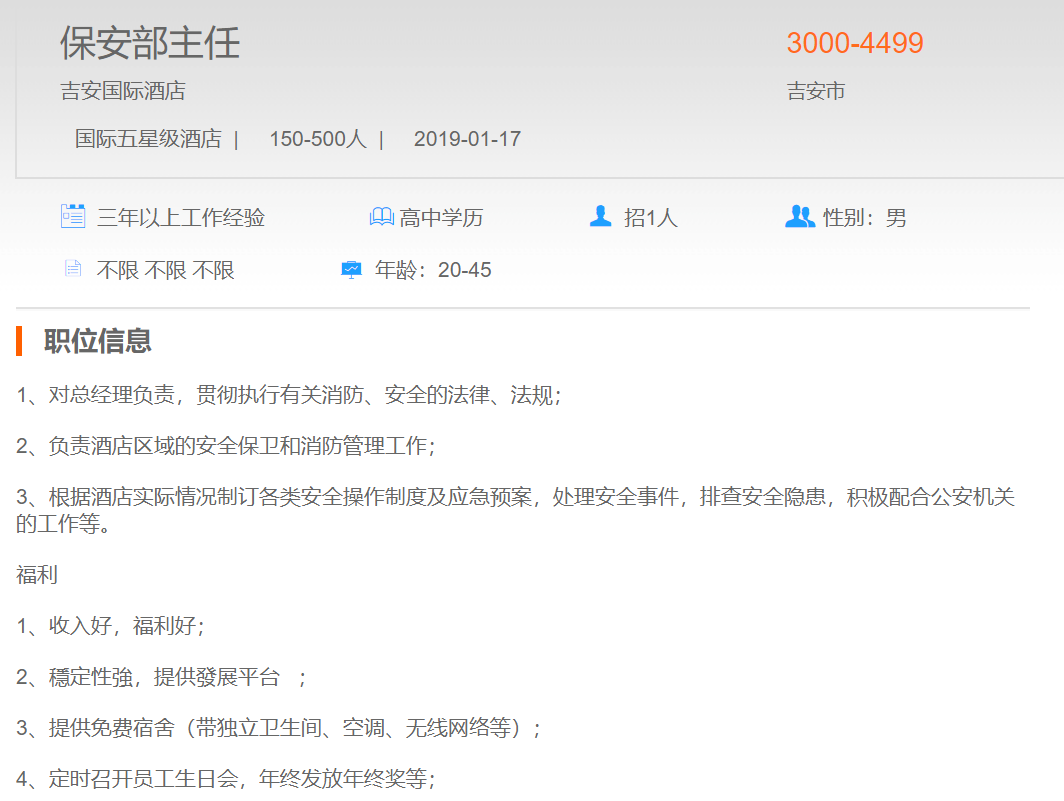Click the presentation board icon beside 年龄：20-45
The width and height of the screenshot is (1064, 801).
tap(351, 269)
